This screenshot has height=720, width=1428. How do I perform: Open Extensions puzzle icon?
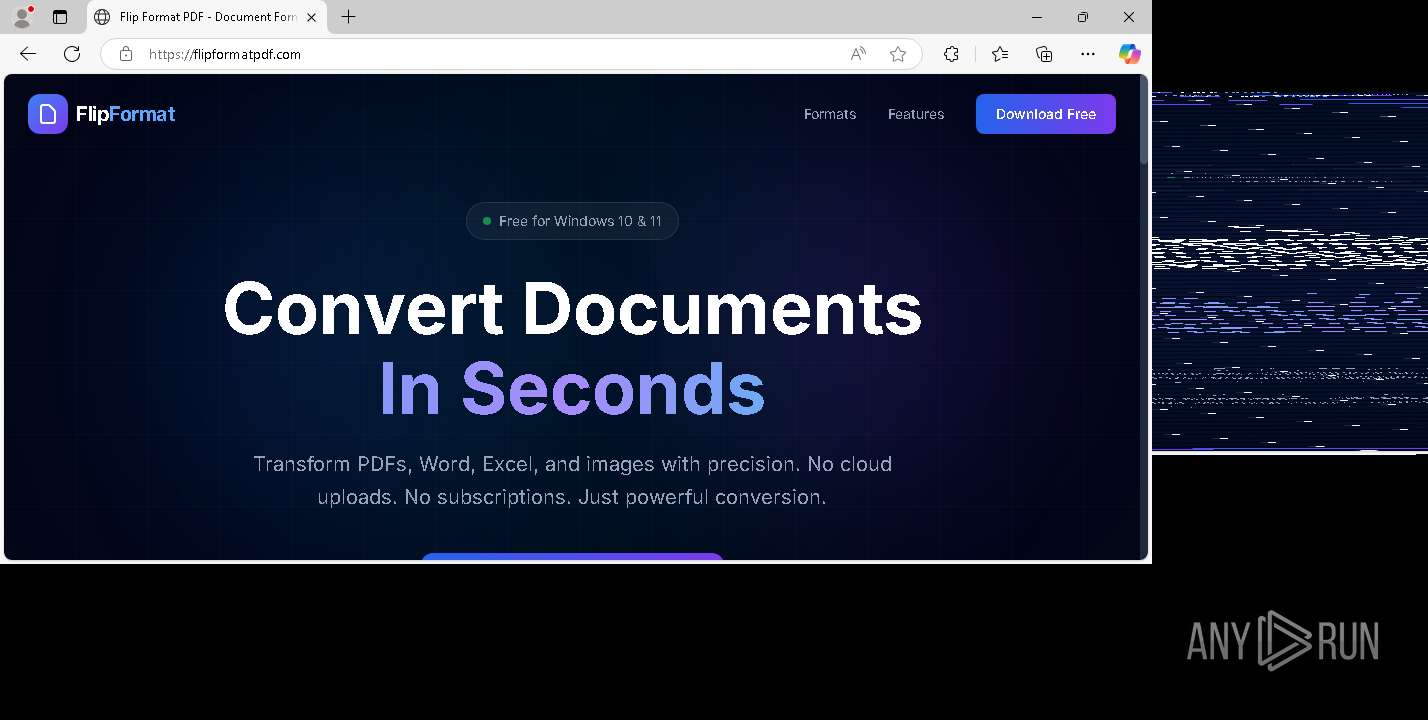click(951, 54)
